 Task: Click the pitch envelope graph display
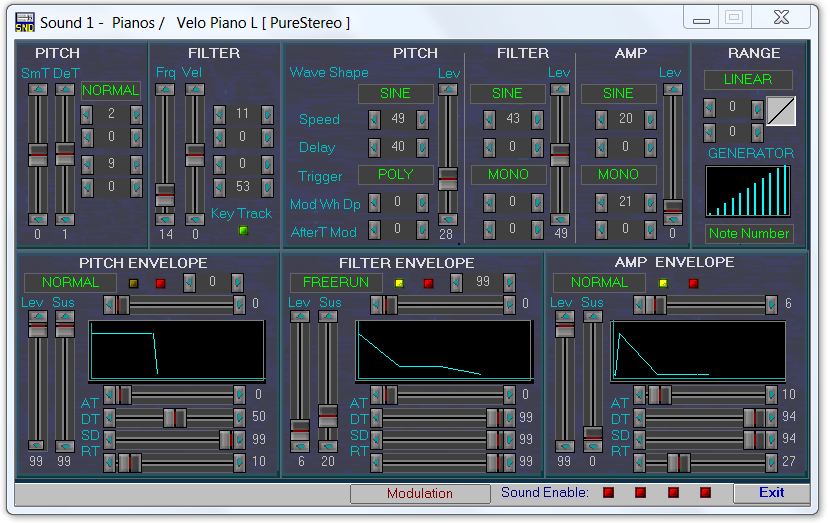pos(177,349)
